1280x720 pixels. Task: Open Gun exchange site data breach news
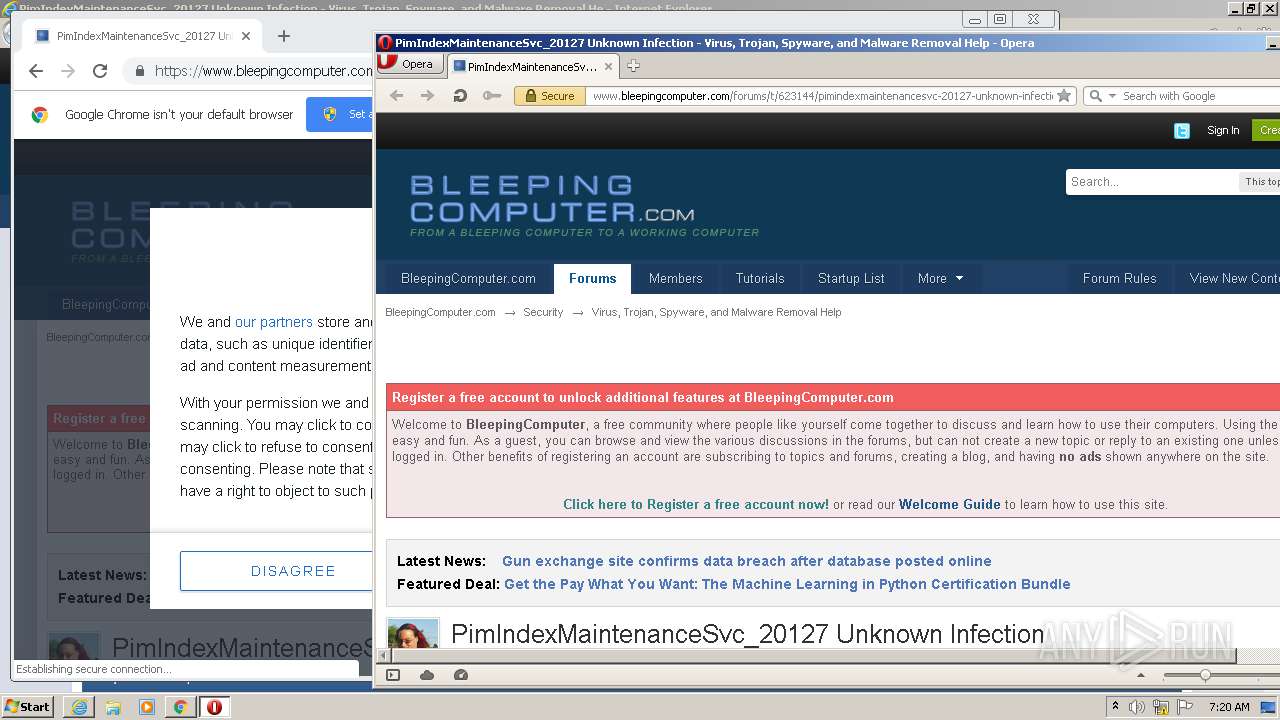click(747, 561)
